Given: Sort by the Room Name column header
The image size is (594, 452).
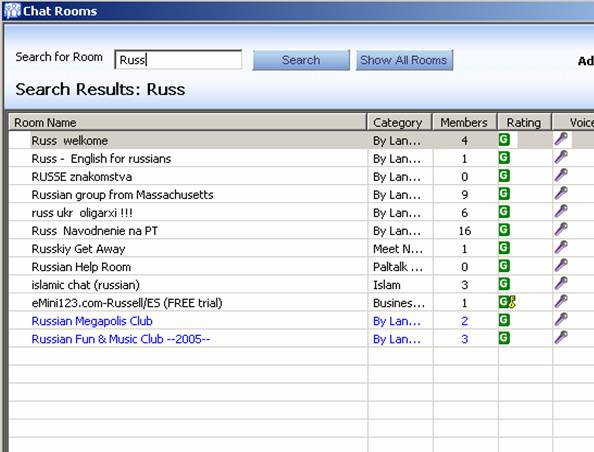Looking at the screenshot, I should [x=188, y=122].
